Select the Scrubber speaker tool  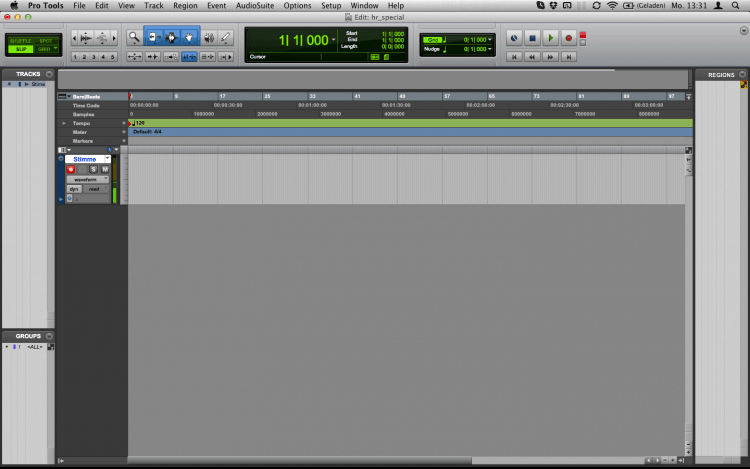(x=209, y=37)
